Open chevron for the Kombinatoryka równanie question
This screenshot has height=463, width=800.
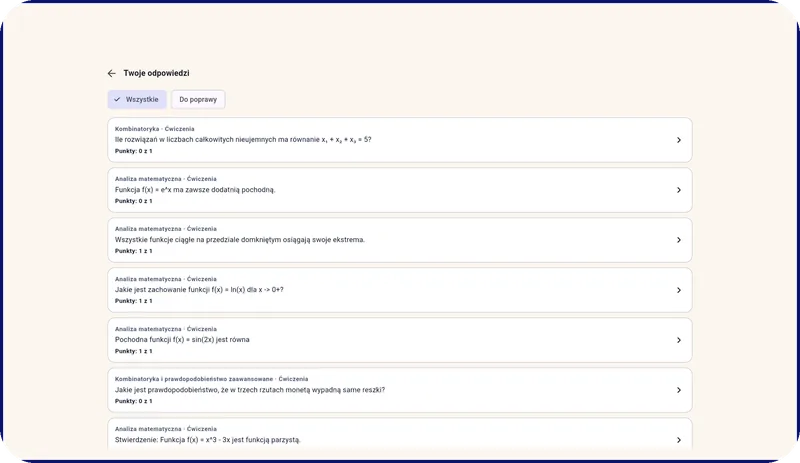point(679,140)
